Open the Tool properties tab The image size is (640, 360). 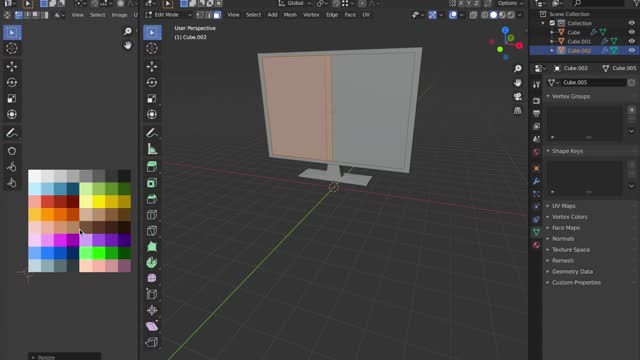coord(536,84)
